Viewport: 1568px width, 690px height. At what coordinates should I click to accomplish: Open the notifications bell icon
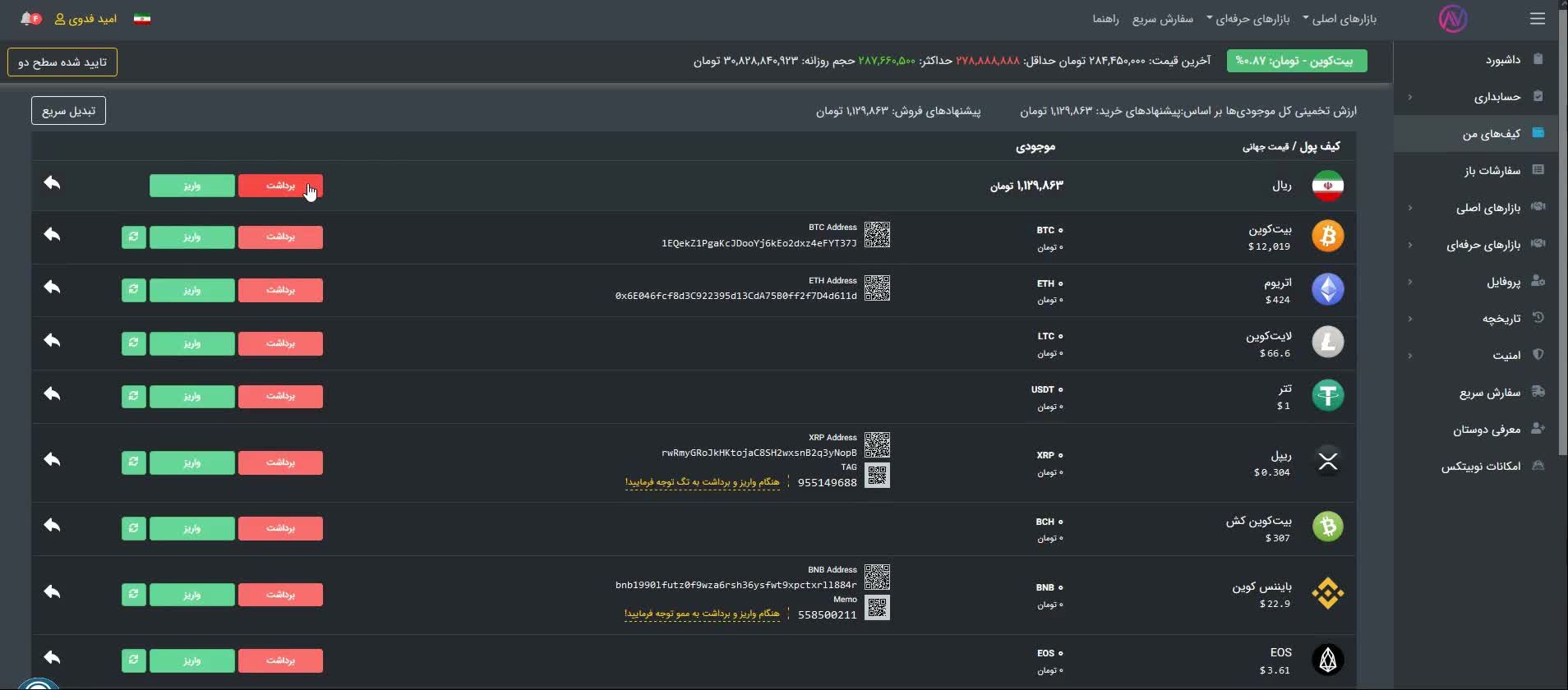click(x=27, y=18)
